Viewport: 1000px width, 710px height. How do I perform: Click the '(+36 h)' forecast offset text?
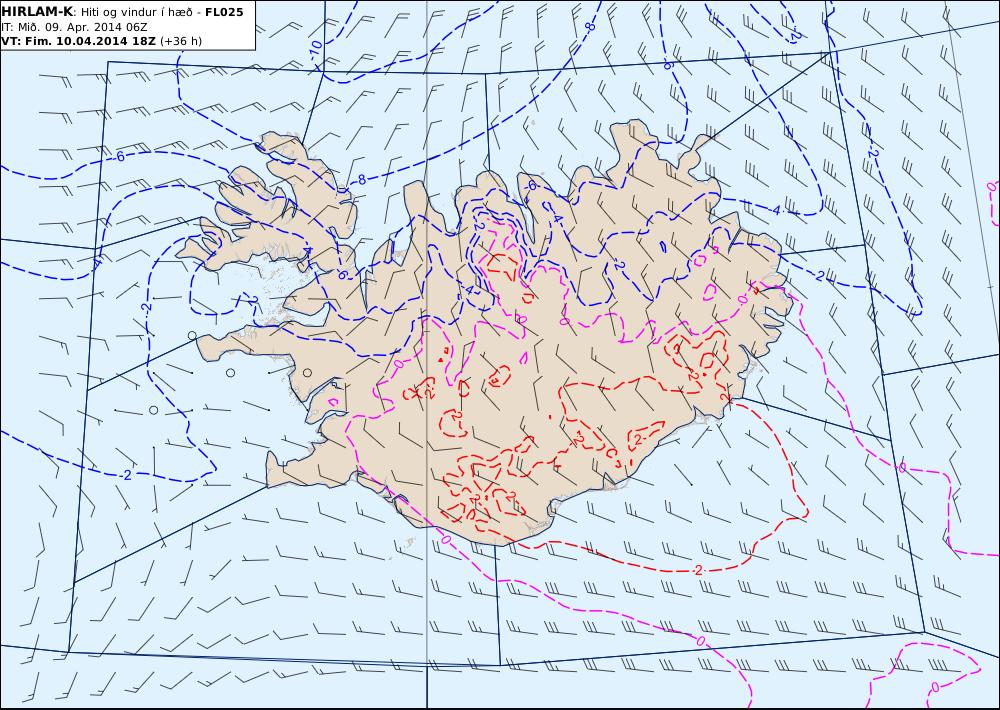pyautogui.click(x=181, y=41)
